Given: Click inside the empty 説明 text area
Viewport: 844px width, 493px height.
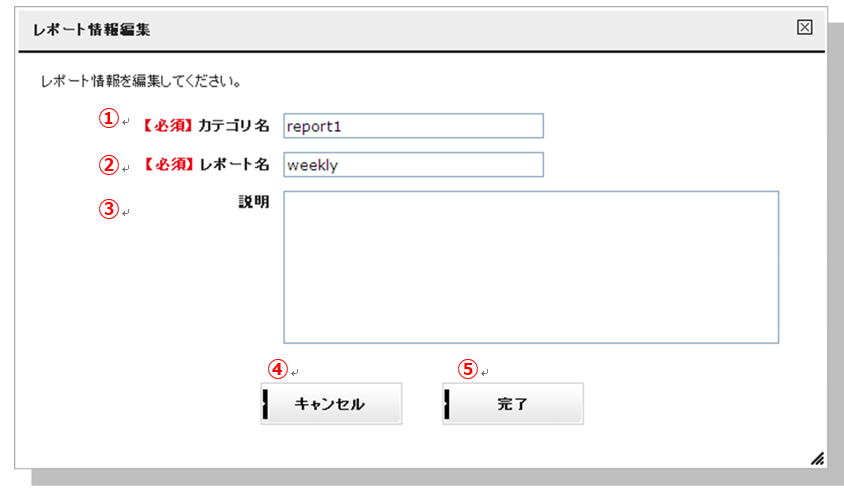Looking at the screenshot, I should (x=531, y=267).
